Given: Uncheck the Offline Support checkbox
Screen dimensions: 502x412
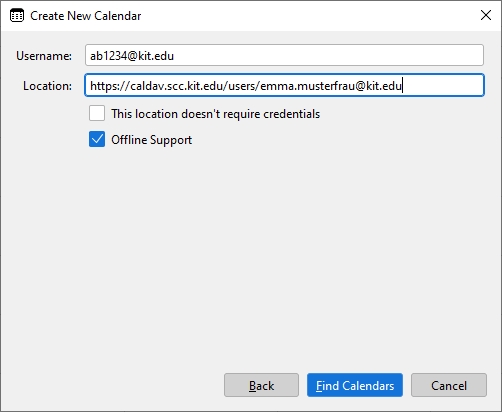Looking at the screenshot, I should point(97,139).
